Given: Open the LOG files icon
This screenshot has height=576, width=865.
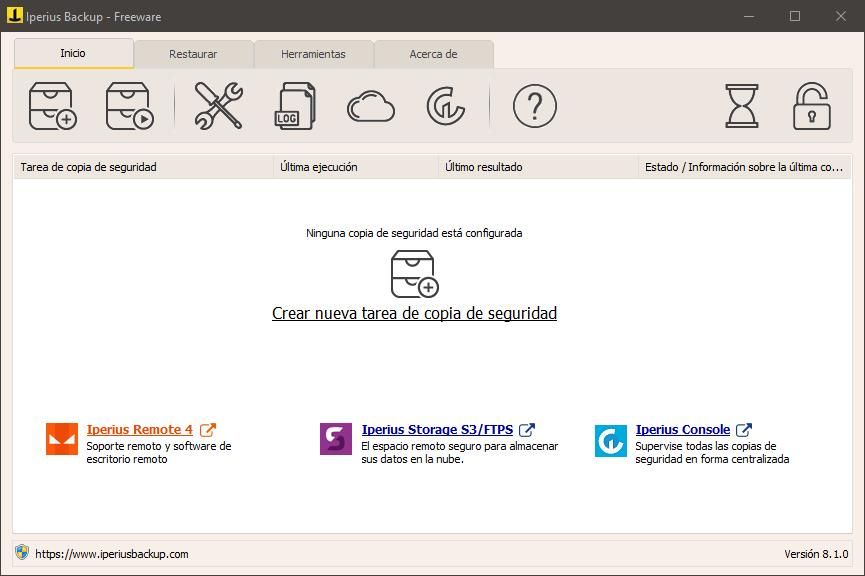Looking at the screenshot, I should 295,106.
